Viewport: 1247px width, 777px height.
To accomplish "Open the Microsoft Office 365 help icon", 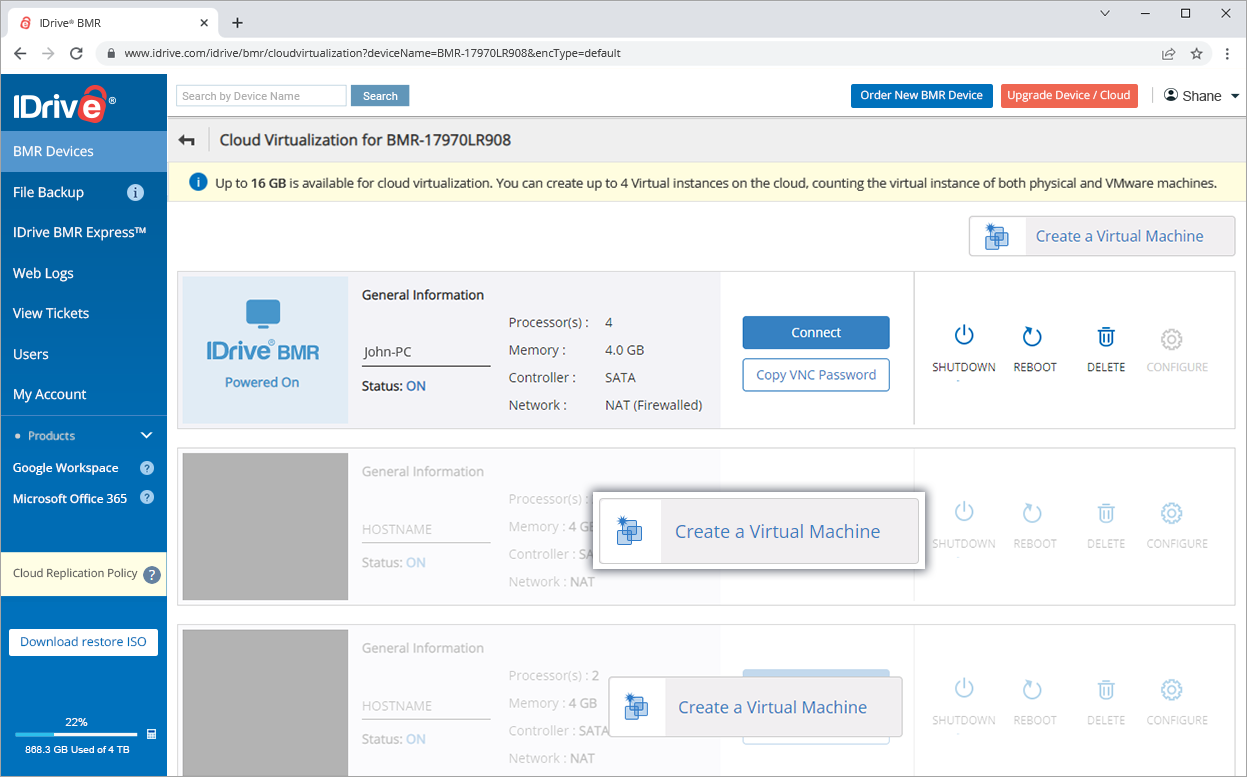I will point(147,498).
